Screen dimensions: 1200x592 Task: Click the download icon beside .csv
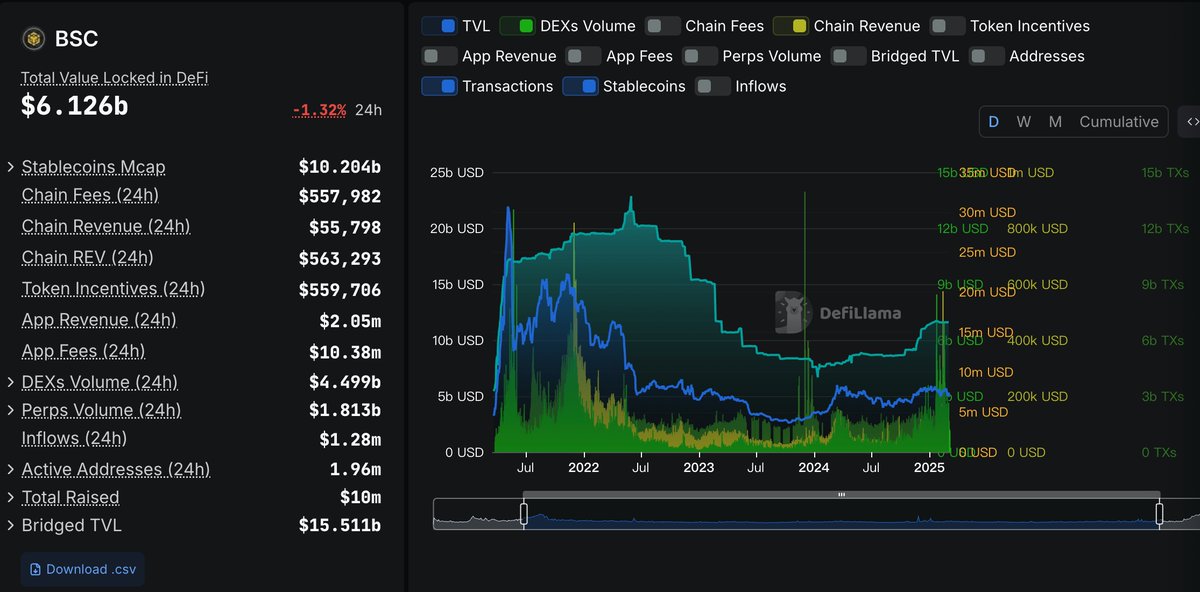click(x=36, y=569)
